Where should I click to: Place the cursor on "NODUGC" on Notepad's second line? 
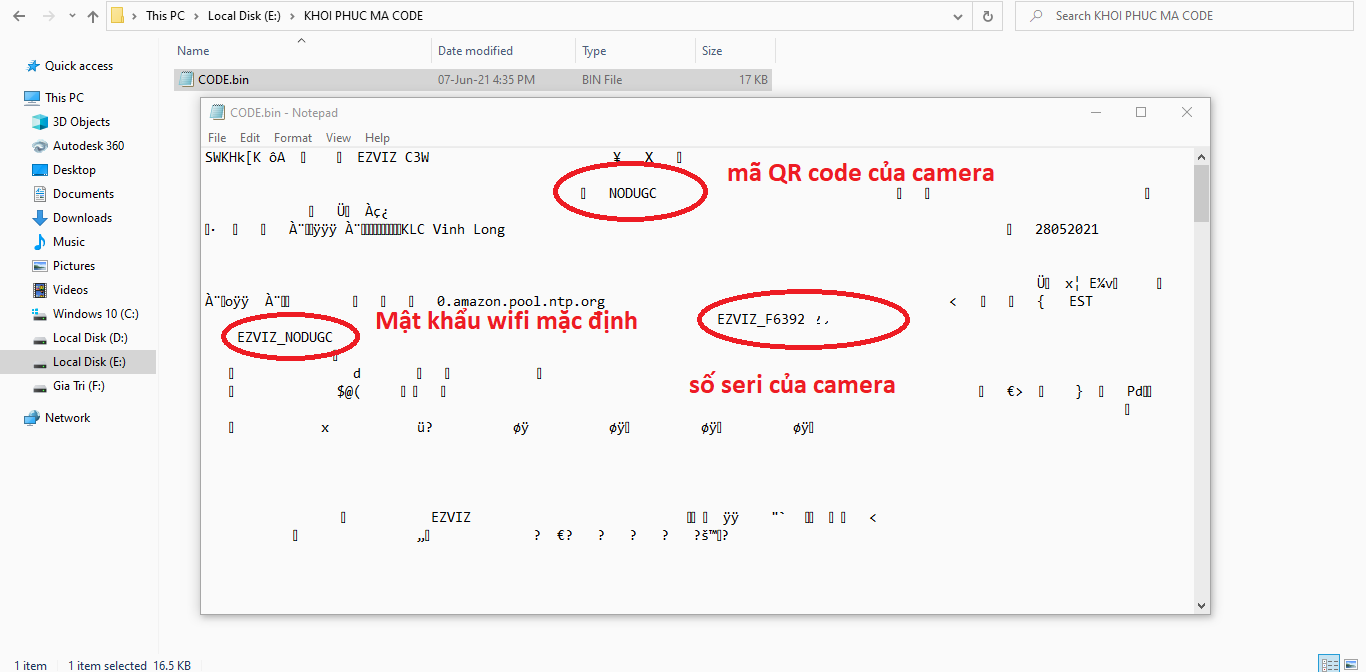point(633,193)
